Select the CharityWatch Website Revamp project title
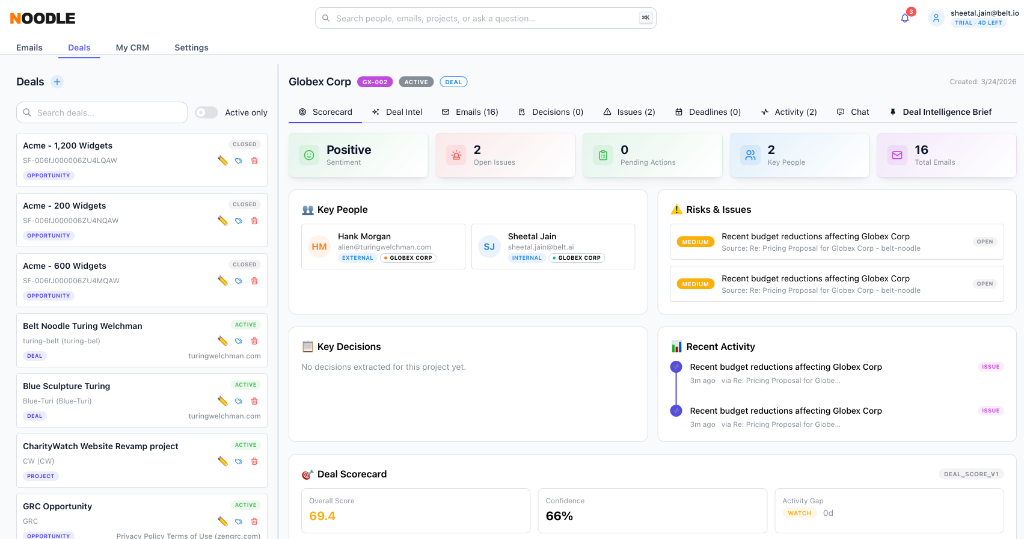The width and height of the screenshot is (1024, 539). click(101, 446)
